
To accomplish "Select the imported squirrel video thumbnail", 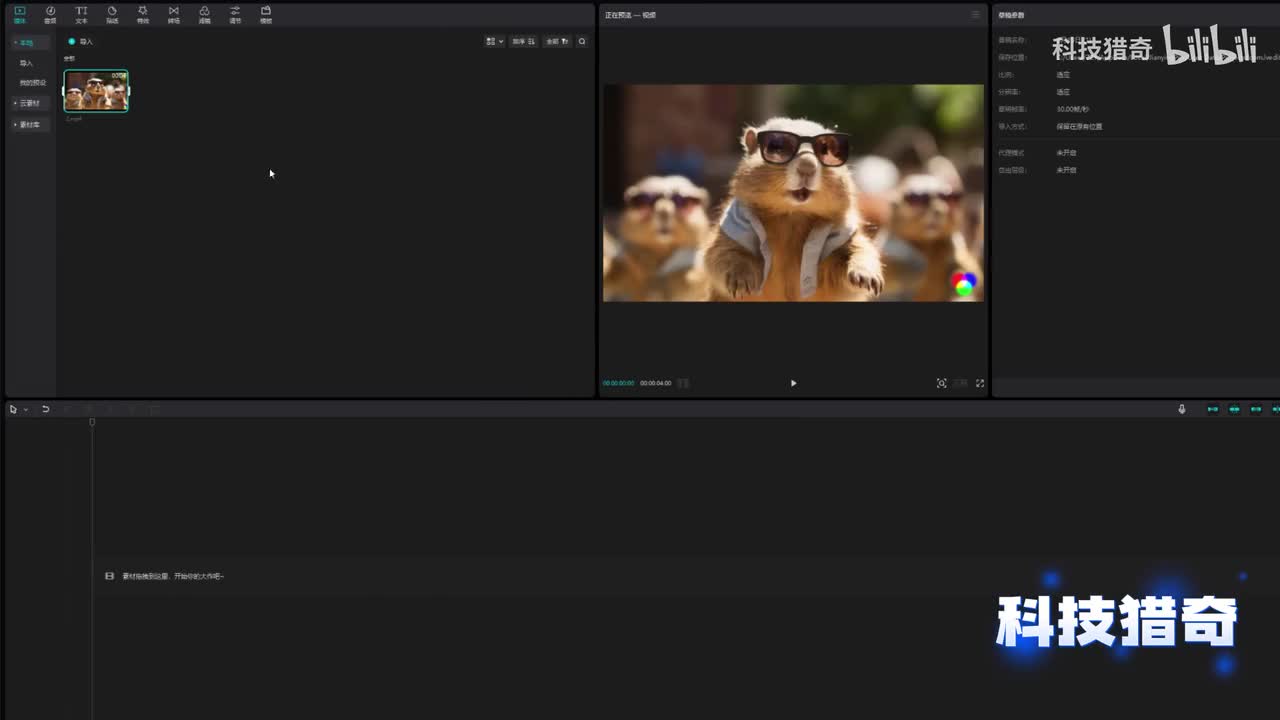I will click(96, 91).
